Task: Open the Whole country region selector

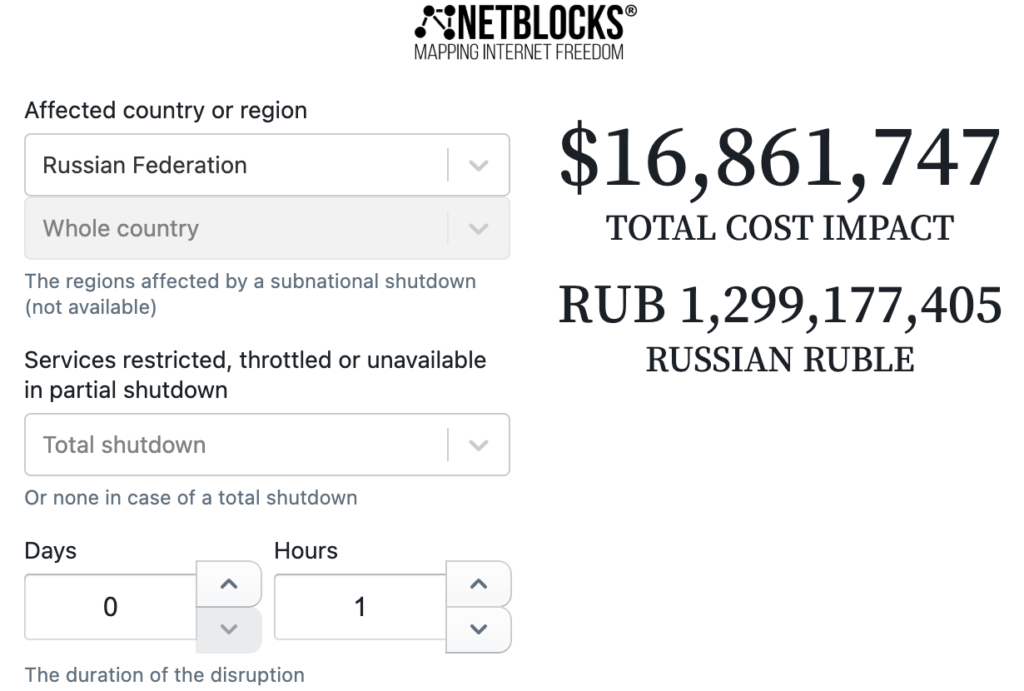Action: click(267, 229)
